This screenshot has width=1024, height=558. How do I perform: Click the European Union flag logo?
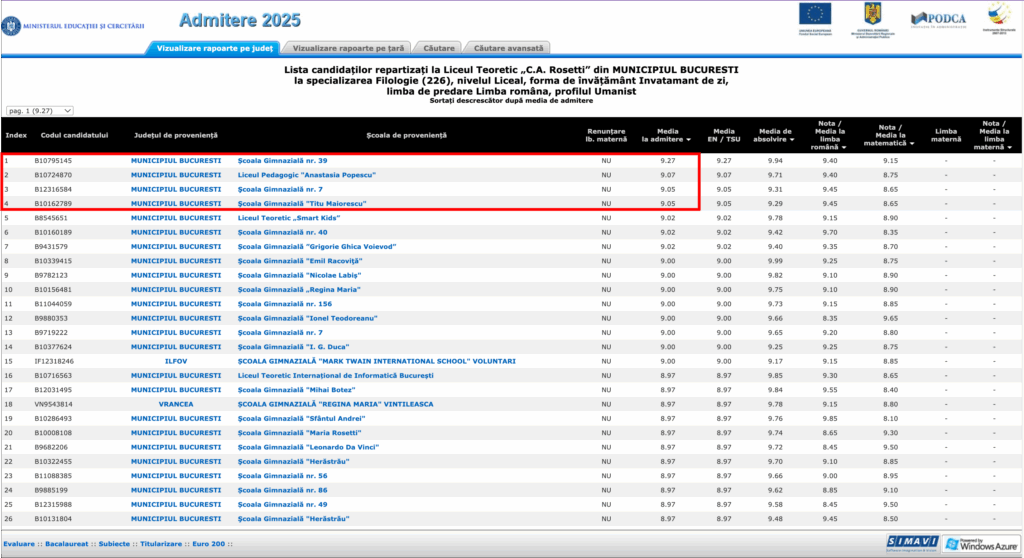[814, 15]
